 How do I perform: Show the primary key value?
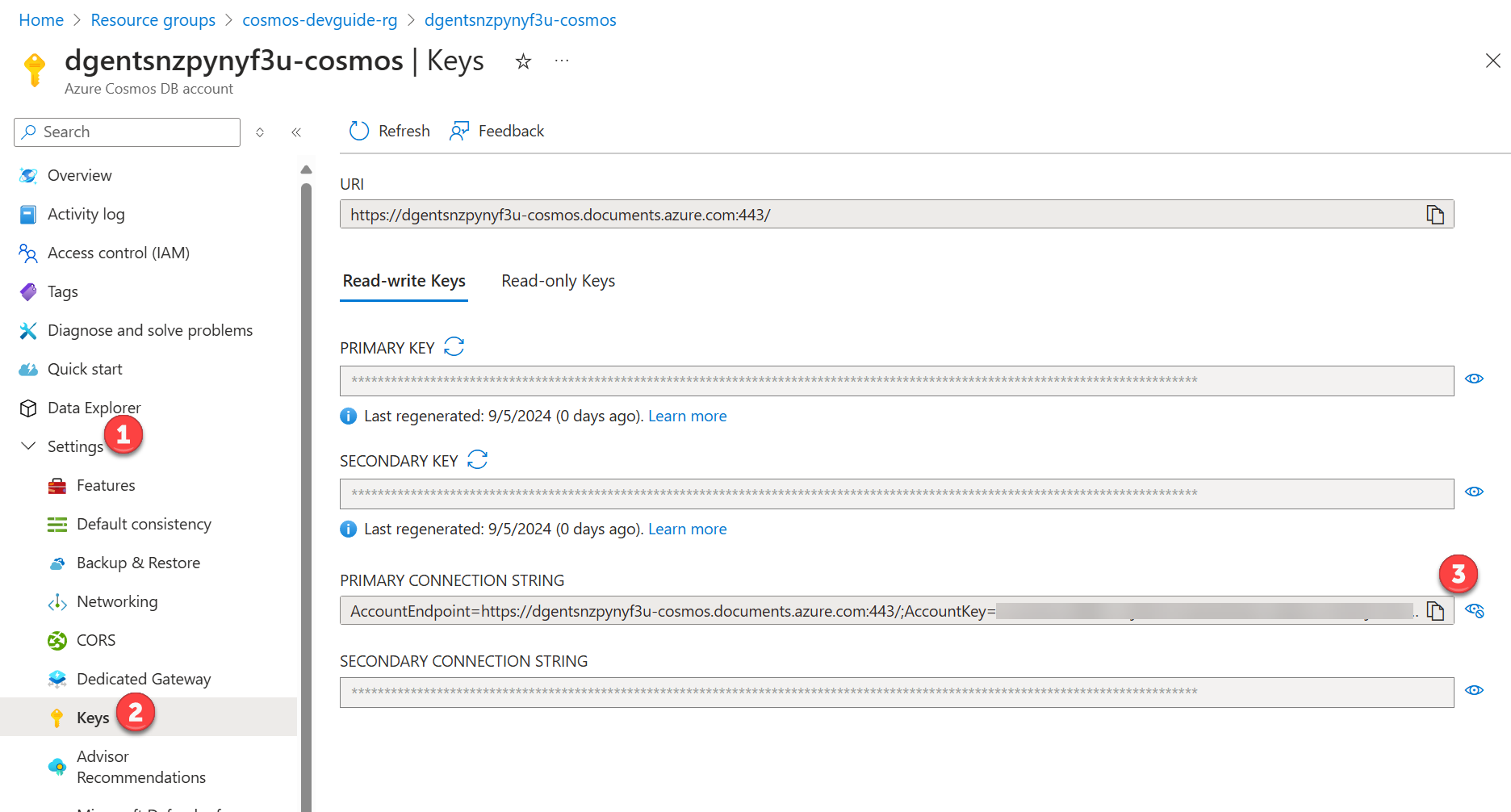coord(1474,379)
